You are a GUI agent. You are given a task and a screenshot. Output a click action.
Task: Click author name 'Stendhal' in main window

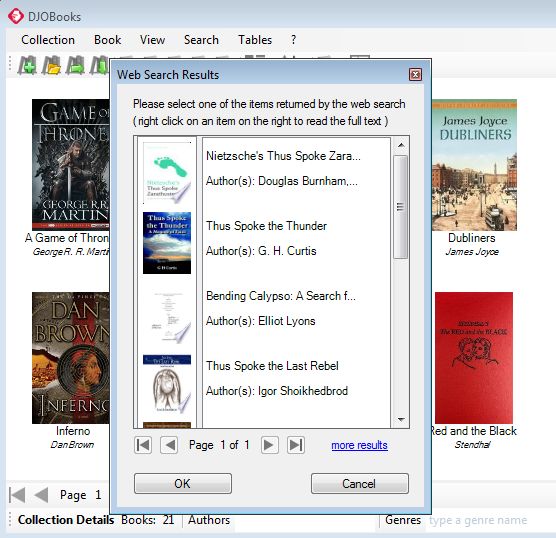point(473,445)
